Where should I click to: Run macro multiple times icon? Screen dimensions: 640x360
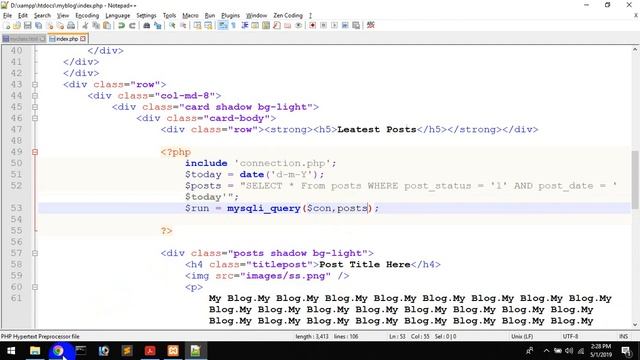coord(345,25)
